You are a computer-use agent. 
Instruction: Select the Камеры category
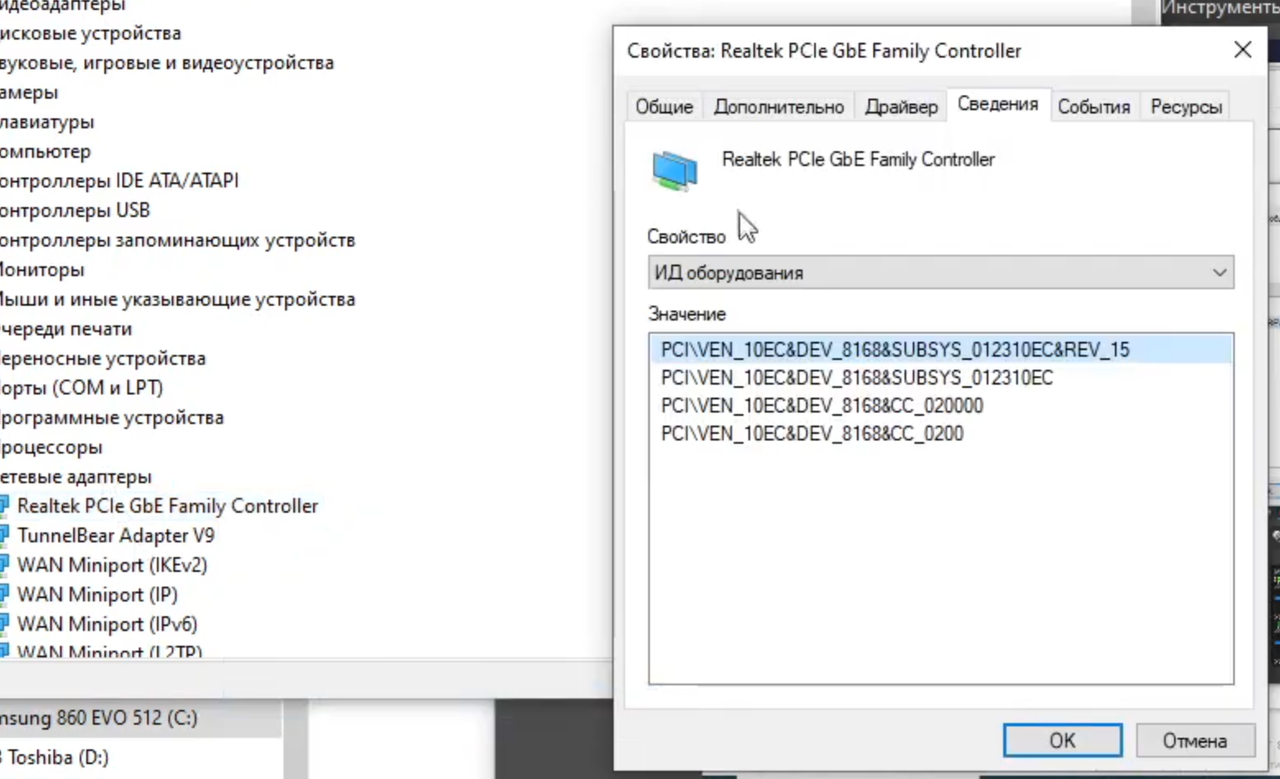[29, 92]
